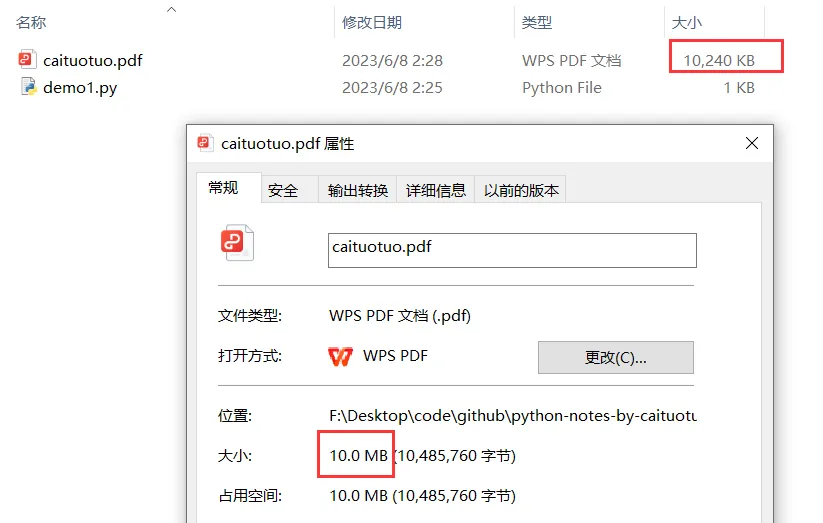This screenshot has width=823, height=523.
Task: Open the 详细信息 tab
Action: (x=436, y=190)
